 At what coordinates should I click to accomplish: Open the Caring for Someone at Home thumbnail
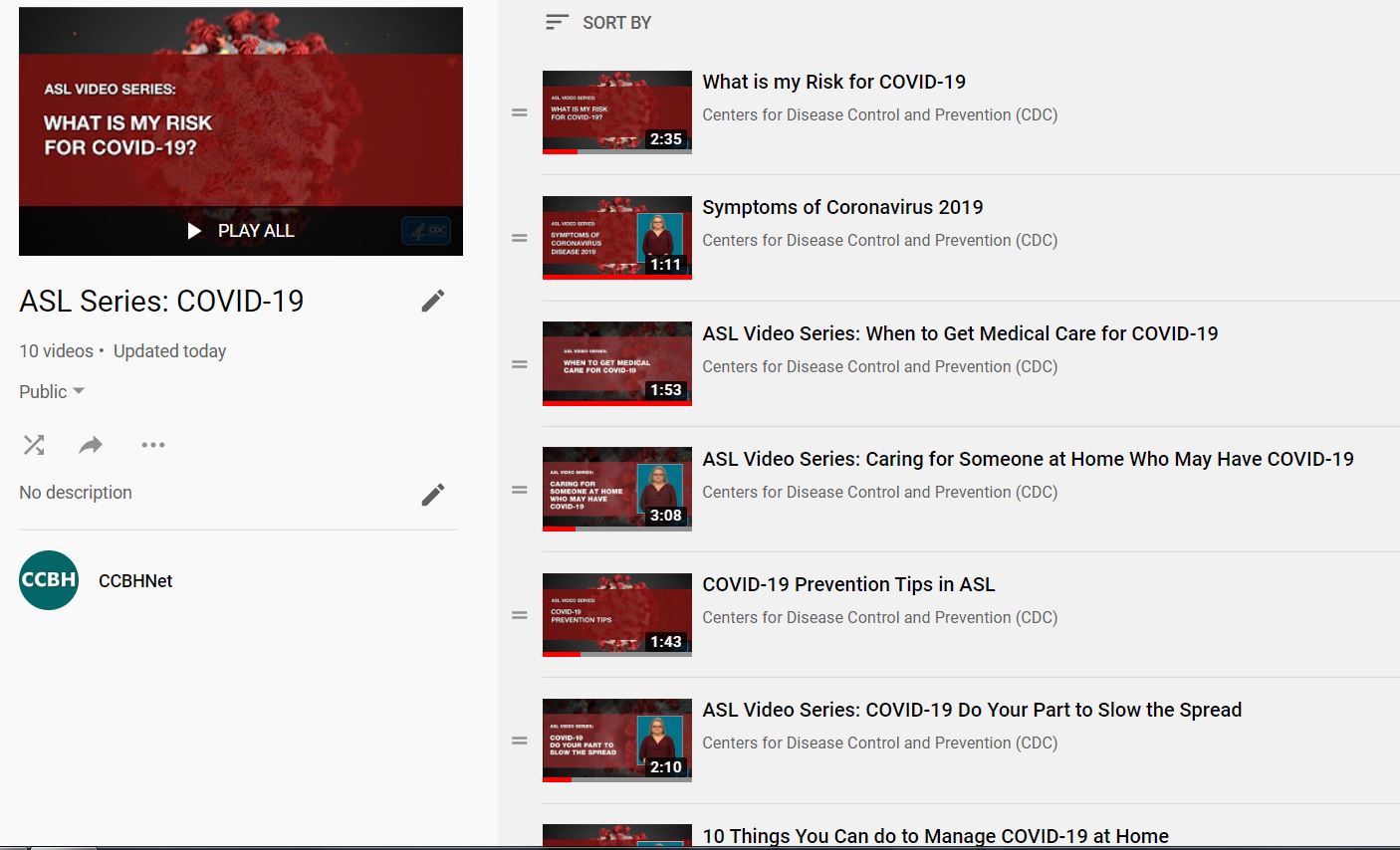point(617,489)
